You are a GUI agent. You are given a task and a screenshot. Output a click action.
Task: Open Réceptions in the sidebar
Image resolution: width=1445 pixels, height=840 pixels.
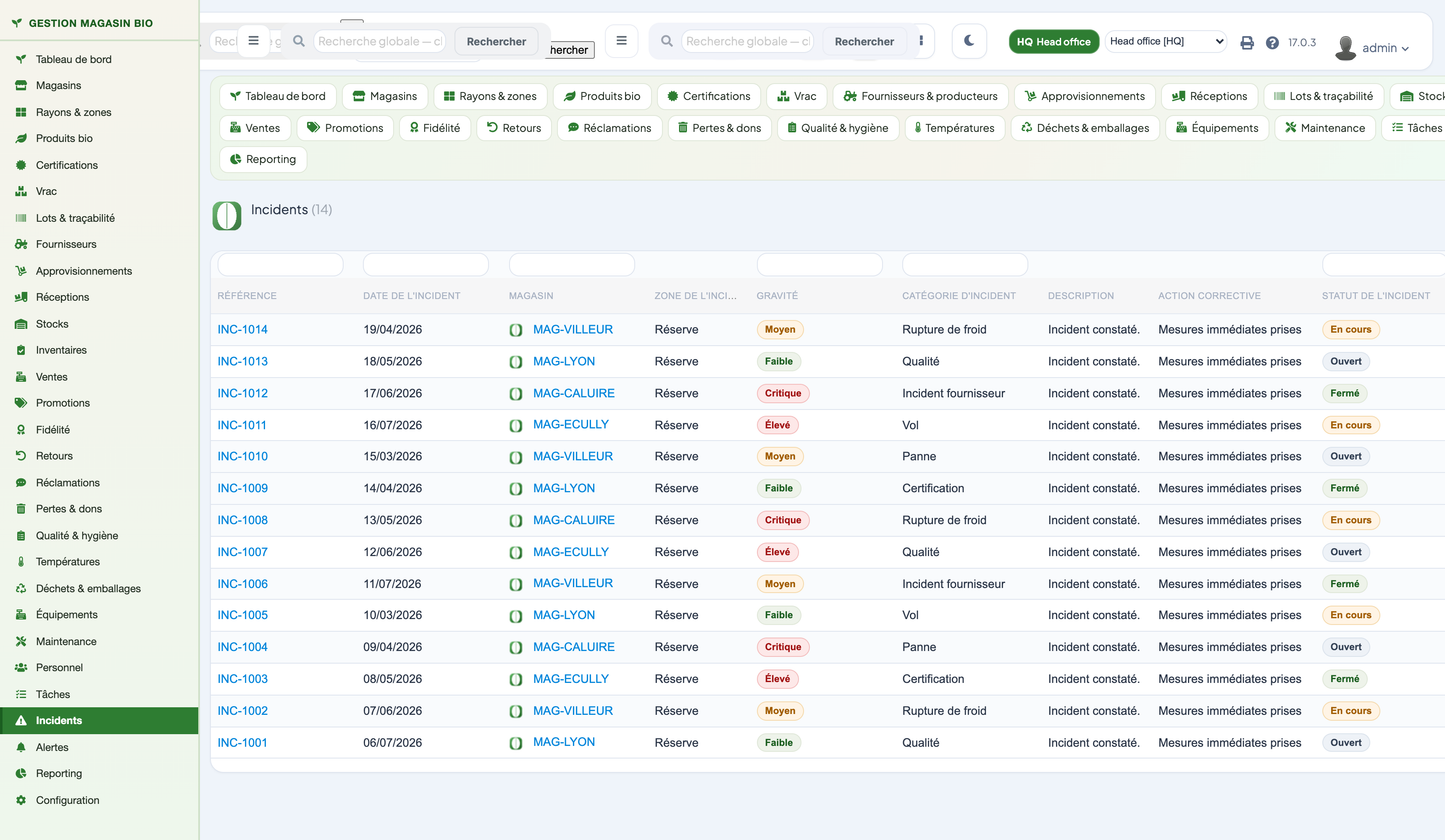[99, 297]
